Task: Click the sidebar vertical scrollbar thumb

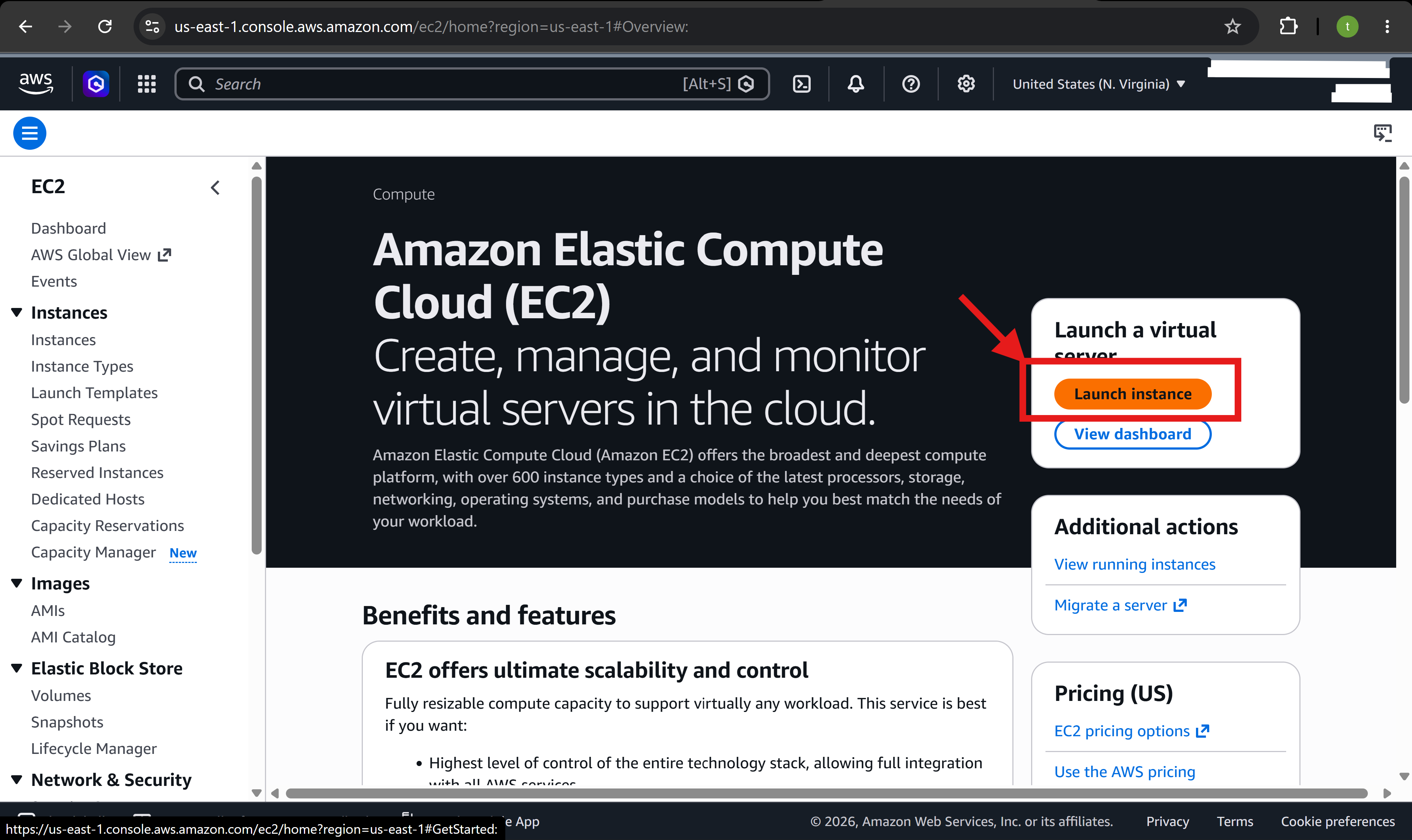Action: [x=256, y=365]
